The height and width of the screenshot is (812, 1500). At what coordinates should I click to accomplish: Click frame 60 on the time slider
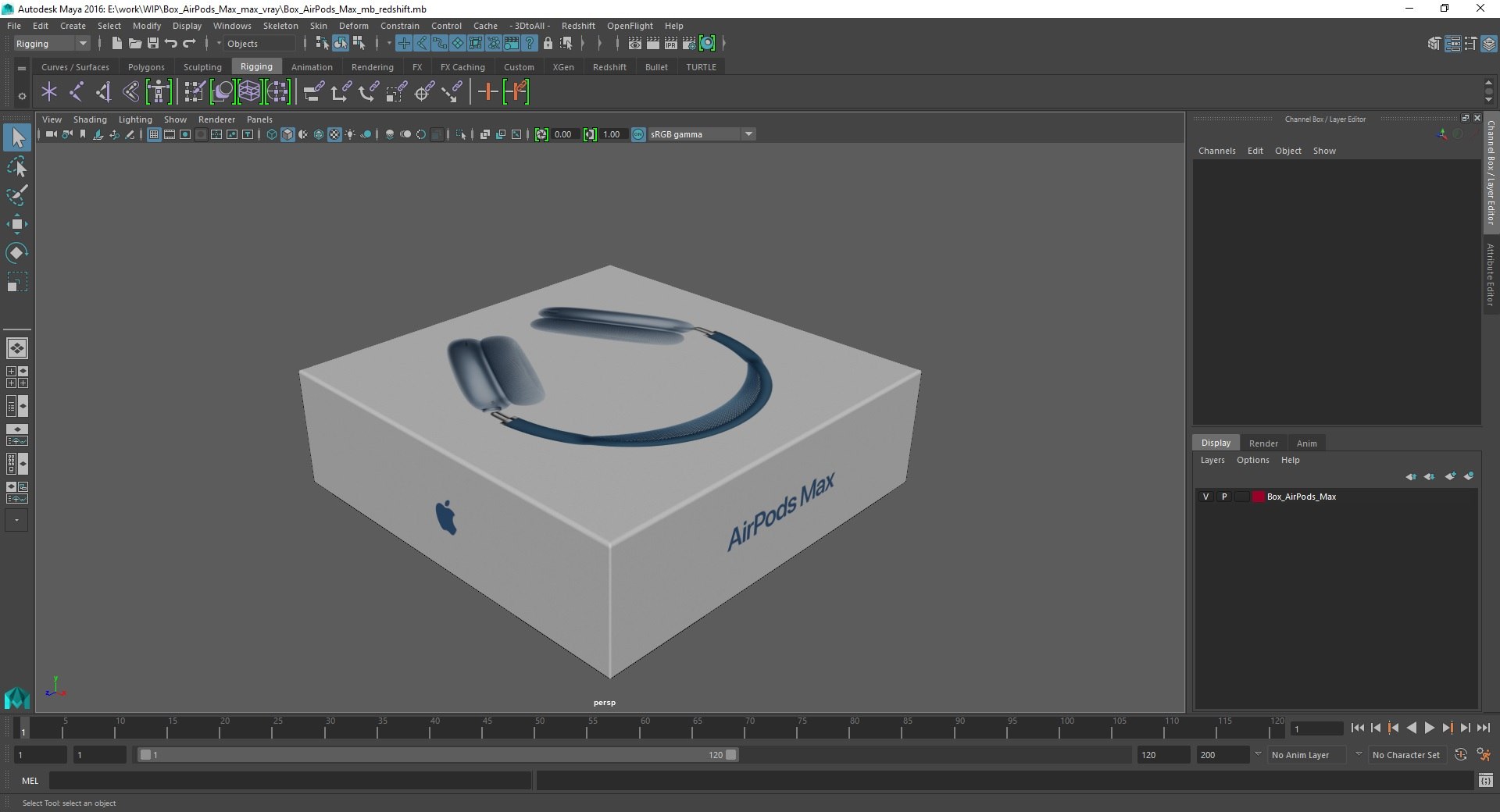[x=639, y=728]
